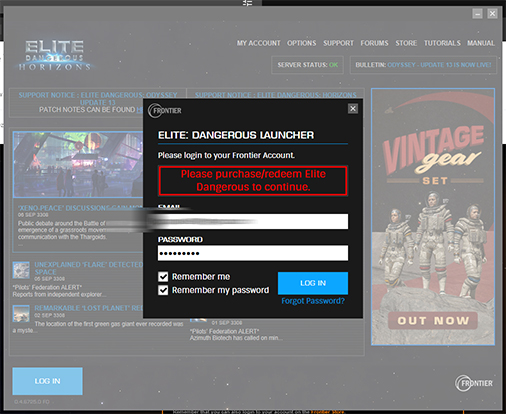Open the Vintage Gear Set banner
Screen dimensions: 506x414
(x=433, y=217)
